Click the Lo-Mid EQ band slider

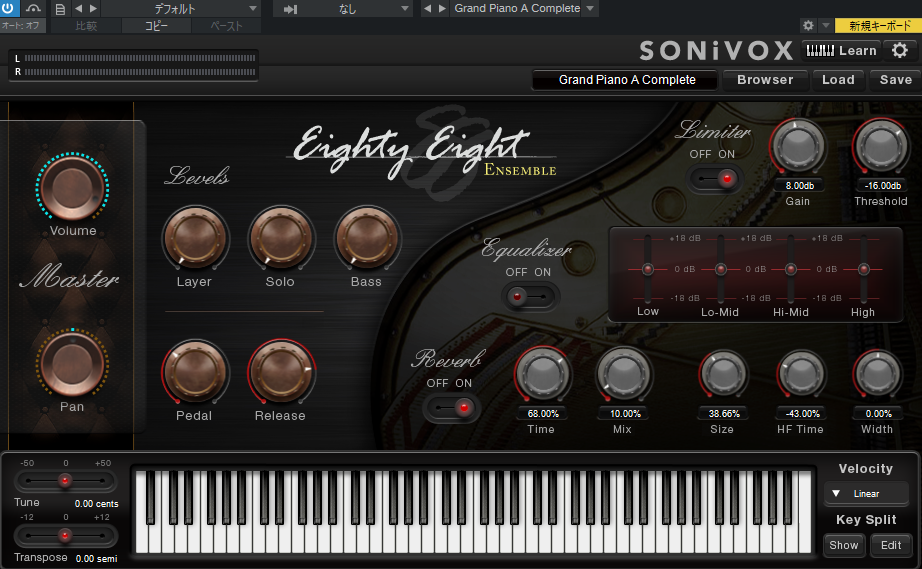pyautogui.click(x=720, y=269)
